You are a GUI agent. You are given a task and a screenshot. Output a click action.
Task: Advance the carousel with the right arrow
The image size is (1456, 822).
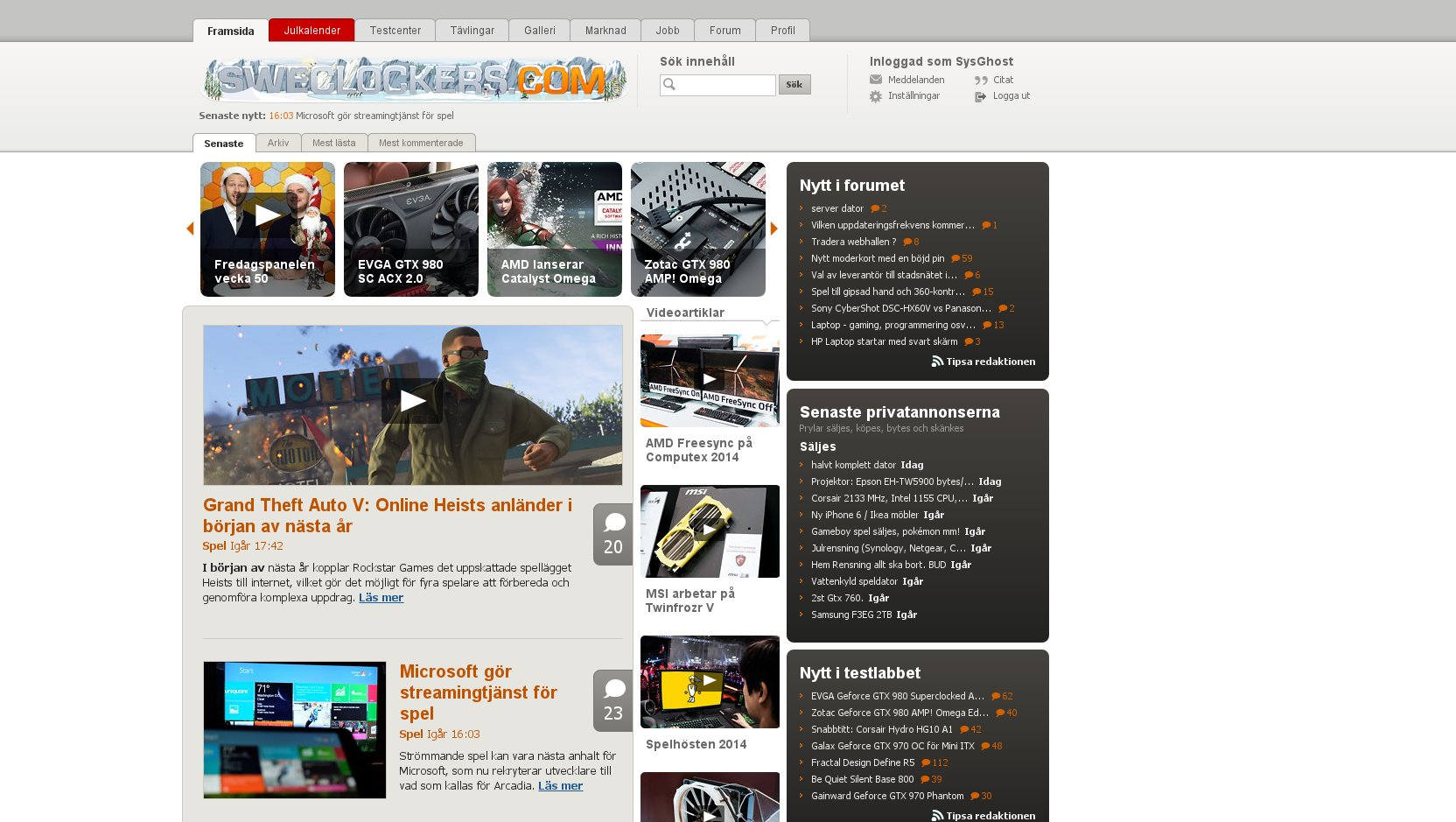pyautogui.click(x=773, y=228)
